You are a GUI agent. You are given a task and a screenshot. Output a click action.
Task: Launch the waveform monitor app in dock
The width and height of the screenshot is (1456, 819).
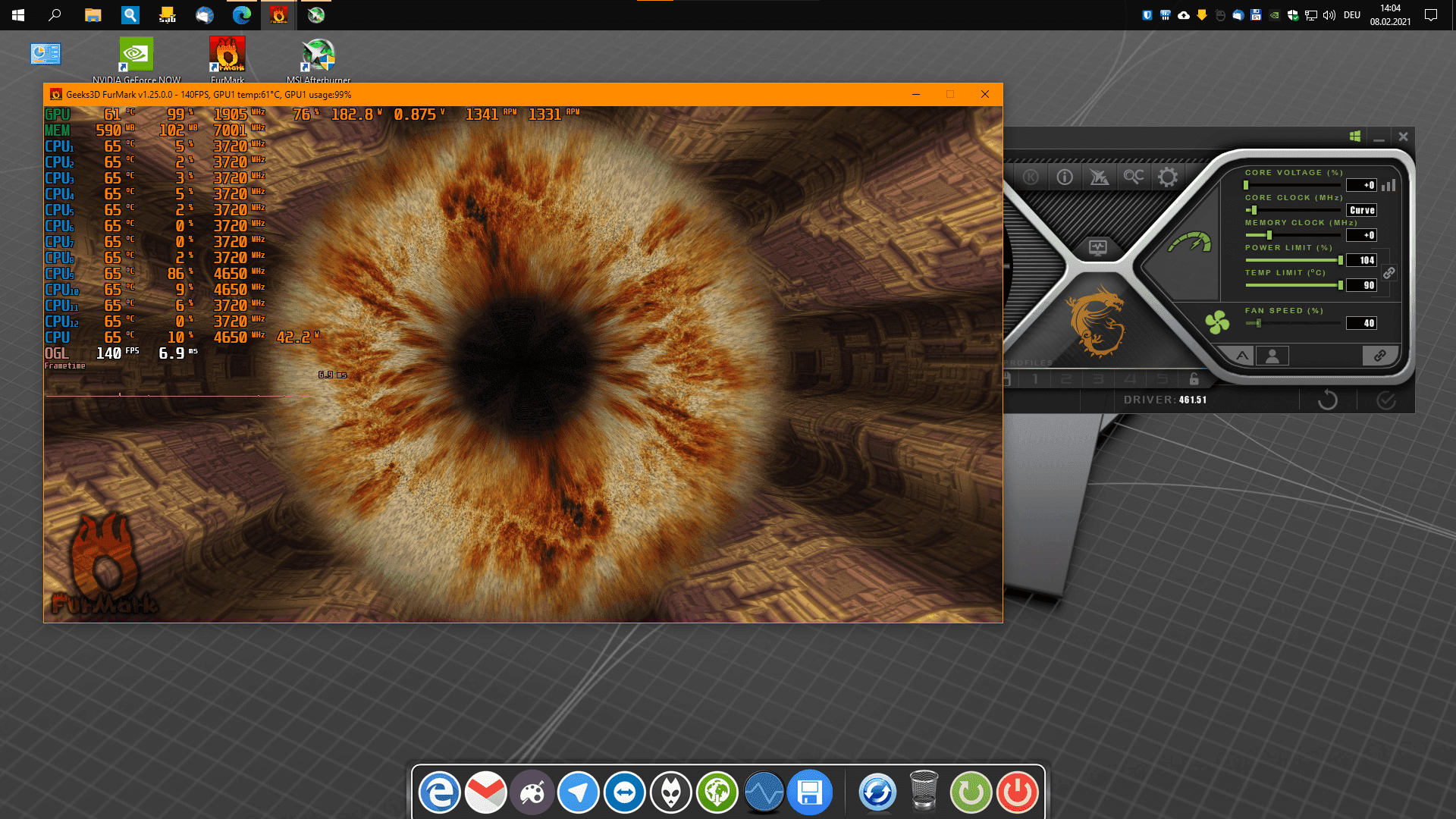click(x=764, y=792)
